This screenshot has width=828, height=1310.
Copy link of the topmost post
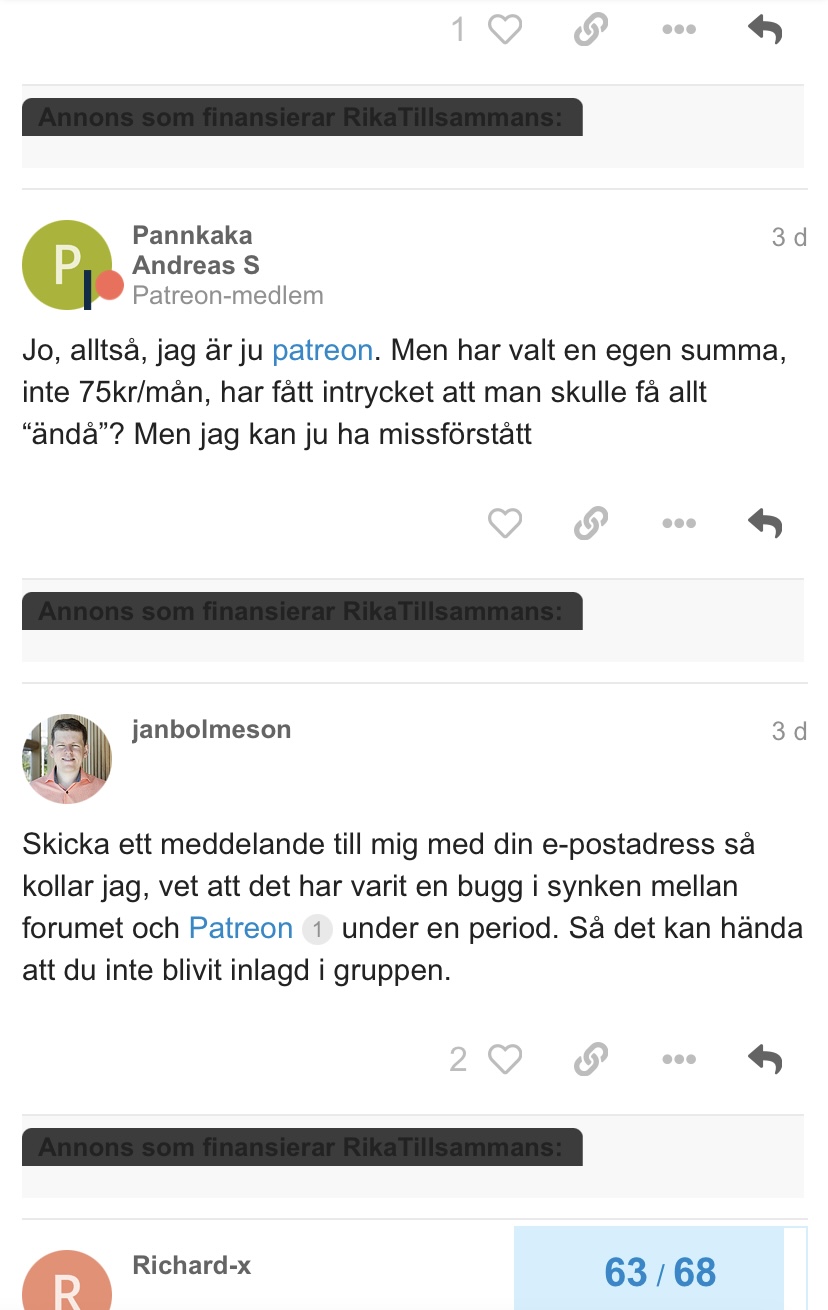pos(591,30)
